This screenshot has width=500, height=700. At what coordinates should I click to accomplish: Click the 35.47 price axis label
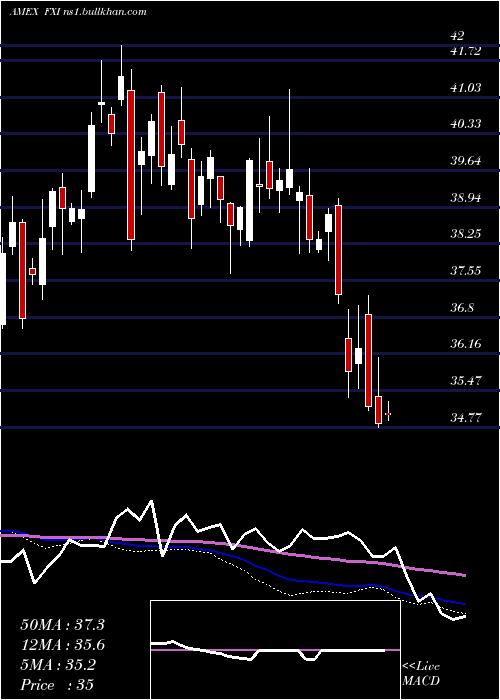(x=466, y=381)
